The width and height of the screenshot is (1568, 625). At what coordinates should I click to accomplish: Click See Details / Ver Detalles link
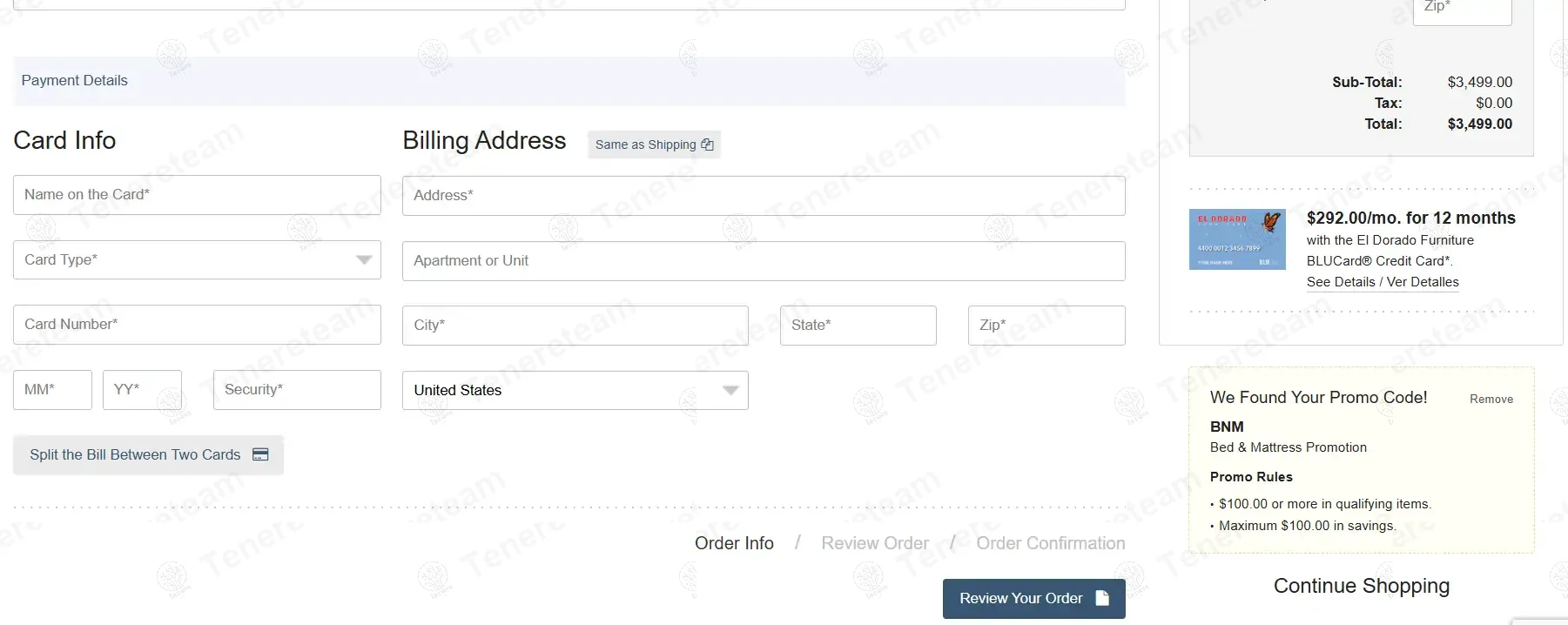point(1383,282)
